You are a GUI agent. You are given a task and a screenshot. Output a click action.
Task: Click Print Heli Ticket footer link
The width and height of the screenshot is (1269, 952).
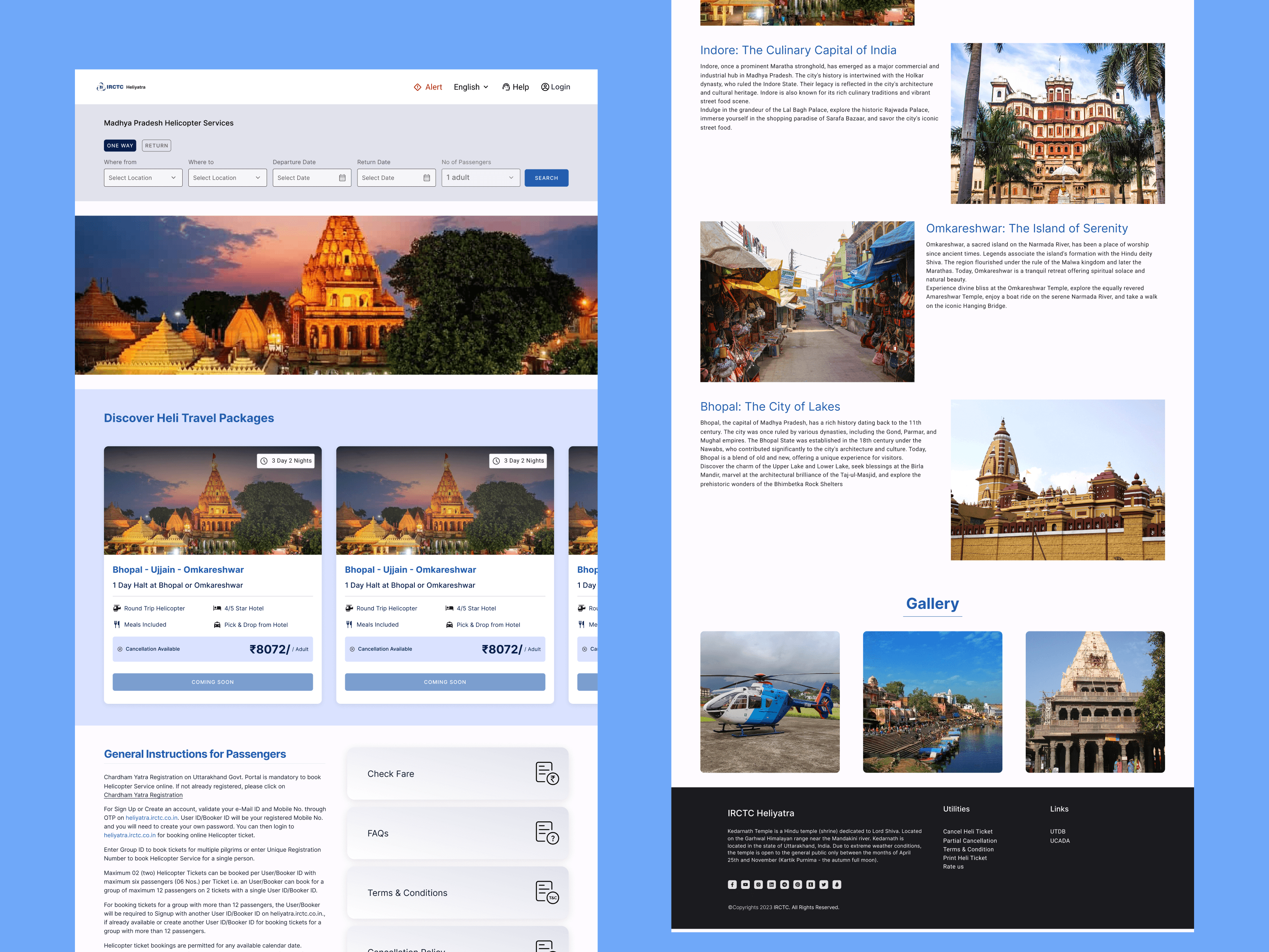coord(965,858)
